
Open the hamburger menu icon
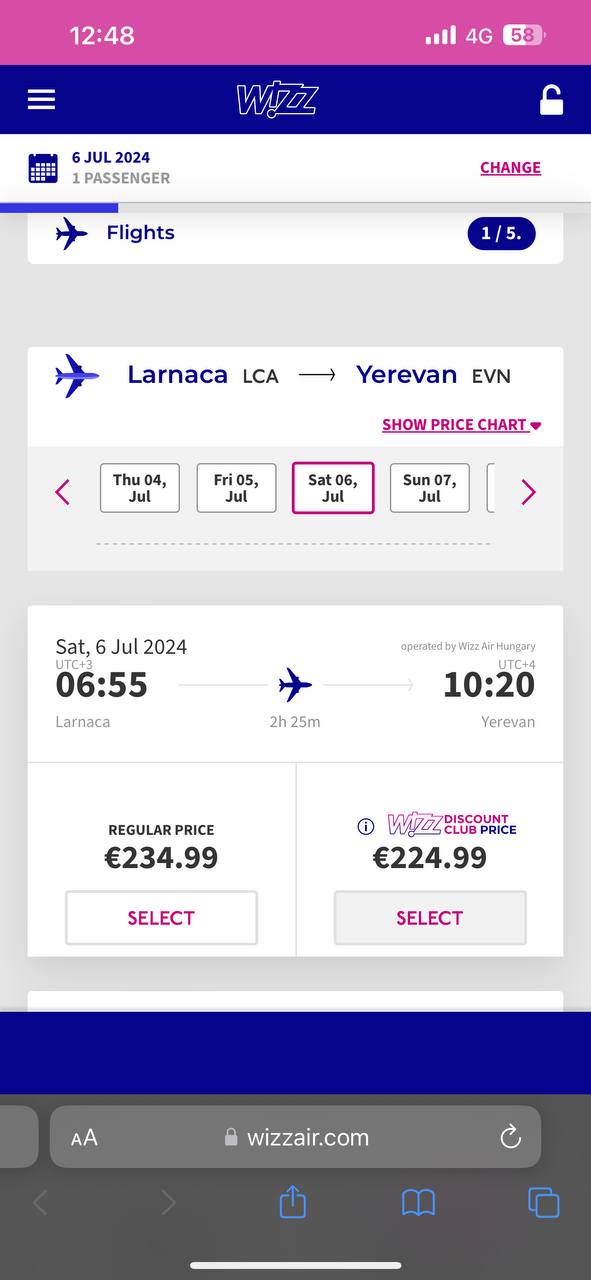[x=41, y=99]
